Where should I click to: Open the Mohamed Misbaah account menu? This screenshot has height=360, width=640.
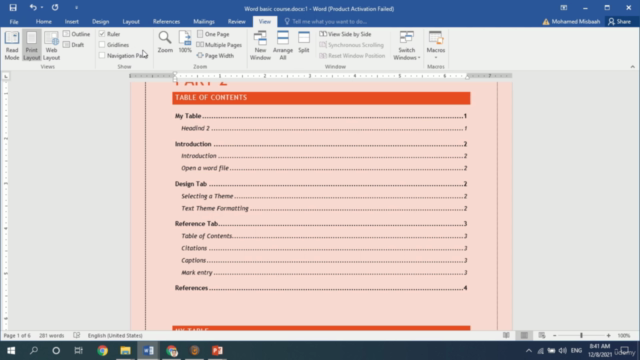571,22
